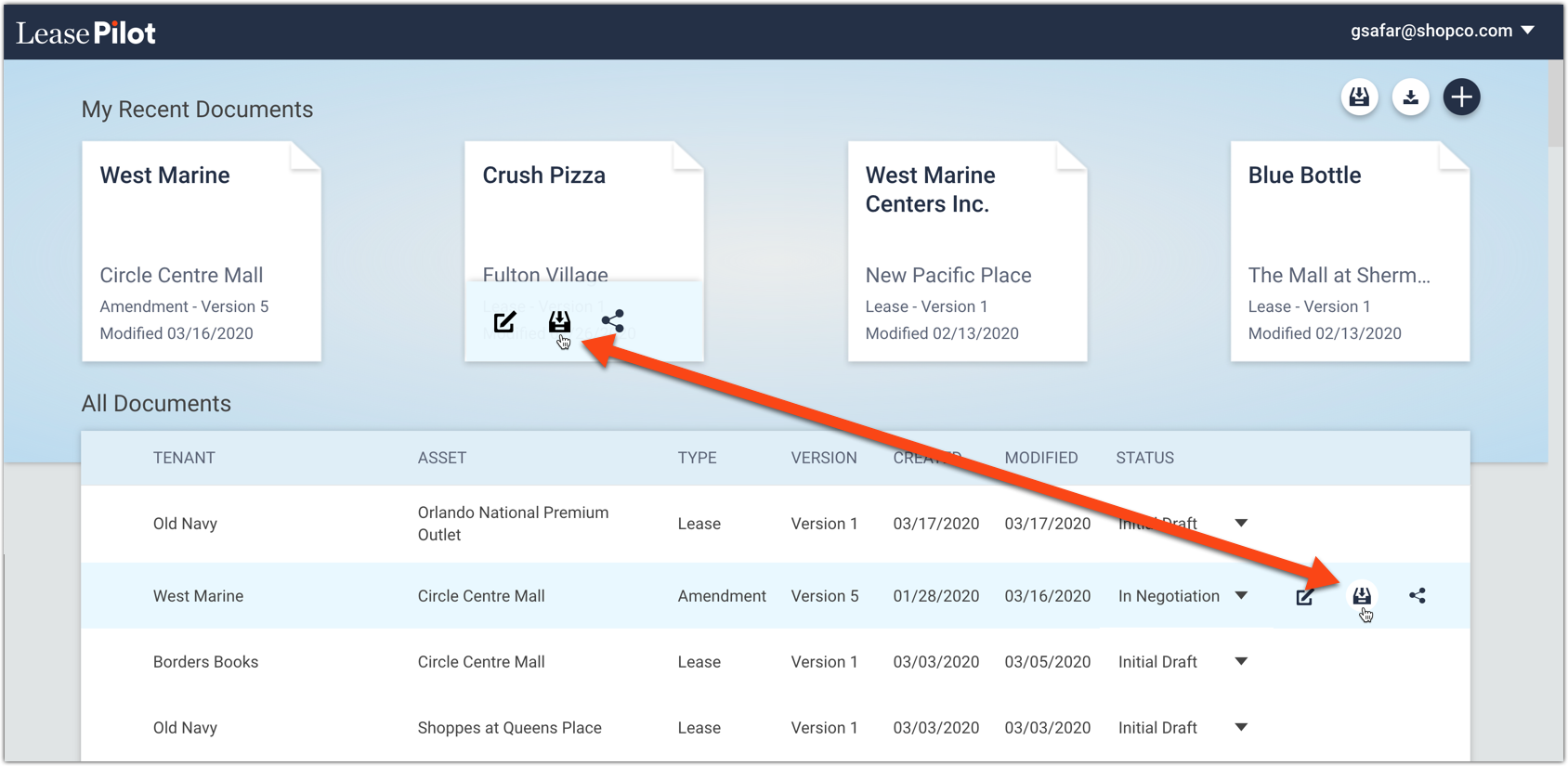Click the top-right download tray icon
1568x766 pixels.
1410,97
